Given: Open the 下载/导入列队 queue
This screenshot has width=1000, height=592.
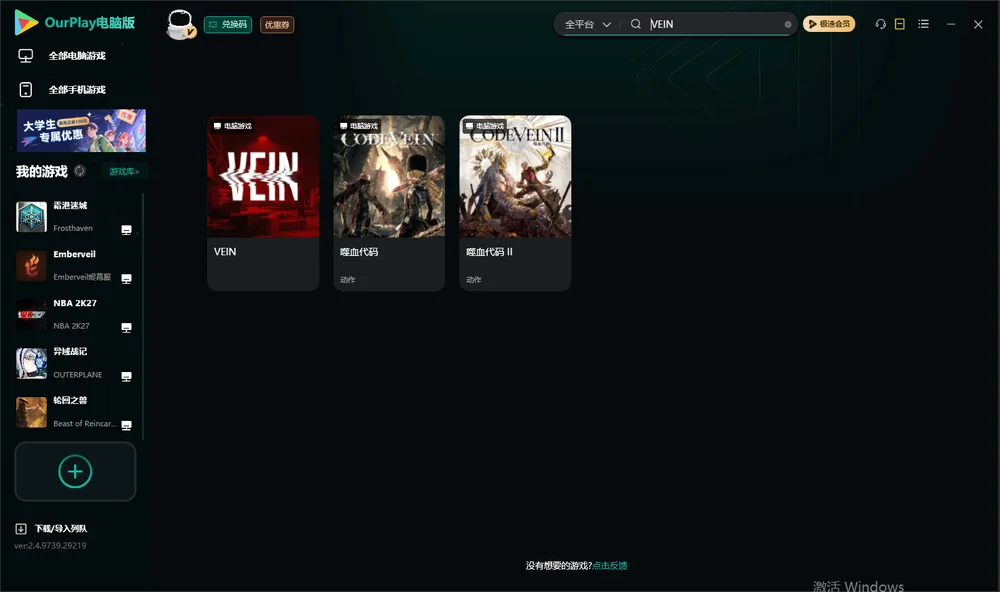Looking at the screenshot, I should pyautogui.click(x=51, y=528).
